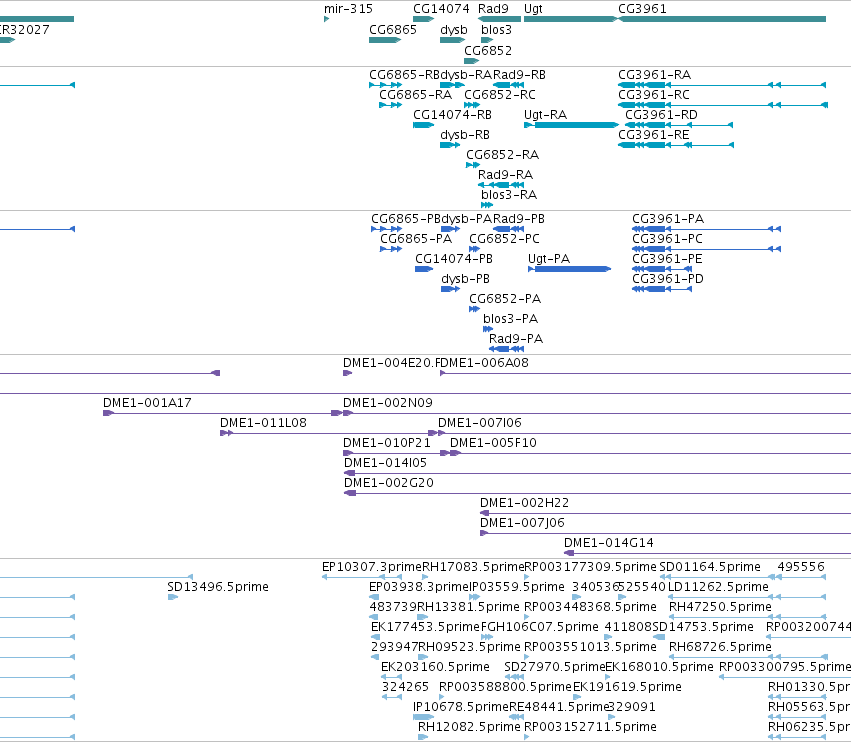Click protein CG6852-PC

[504, 239]
